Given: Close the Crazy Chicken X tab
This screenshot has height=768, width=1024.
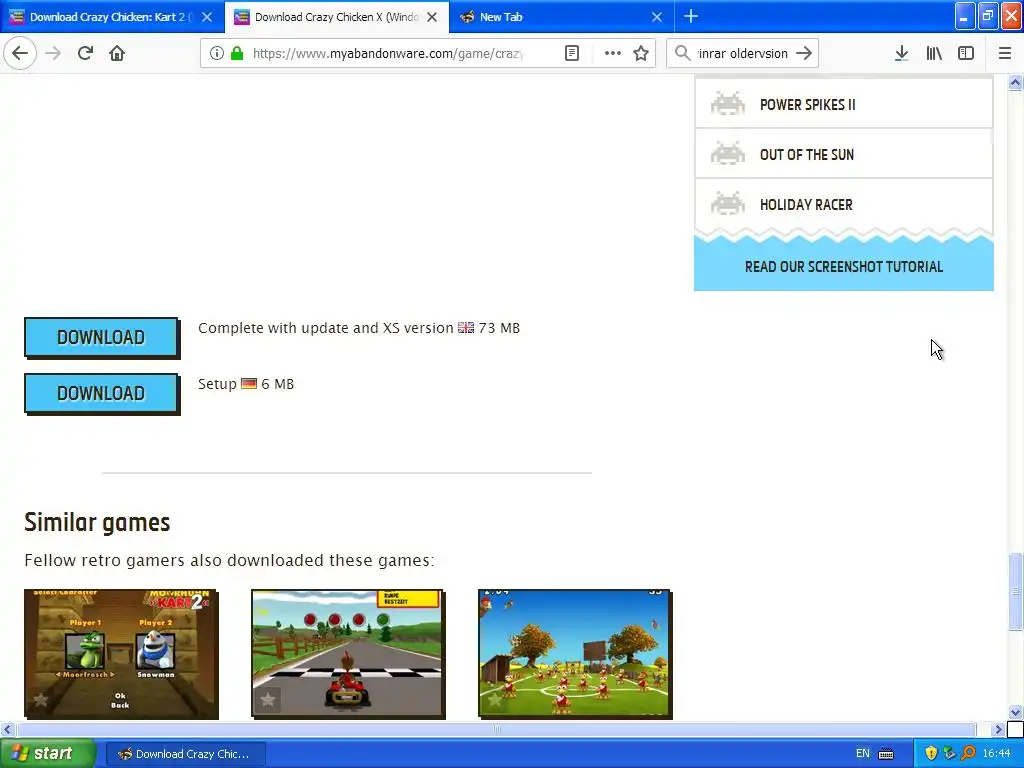Looking at the screenshot, I should click(x=432, y=17).
